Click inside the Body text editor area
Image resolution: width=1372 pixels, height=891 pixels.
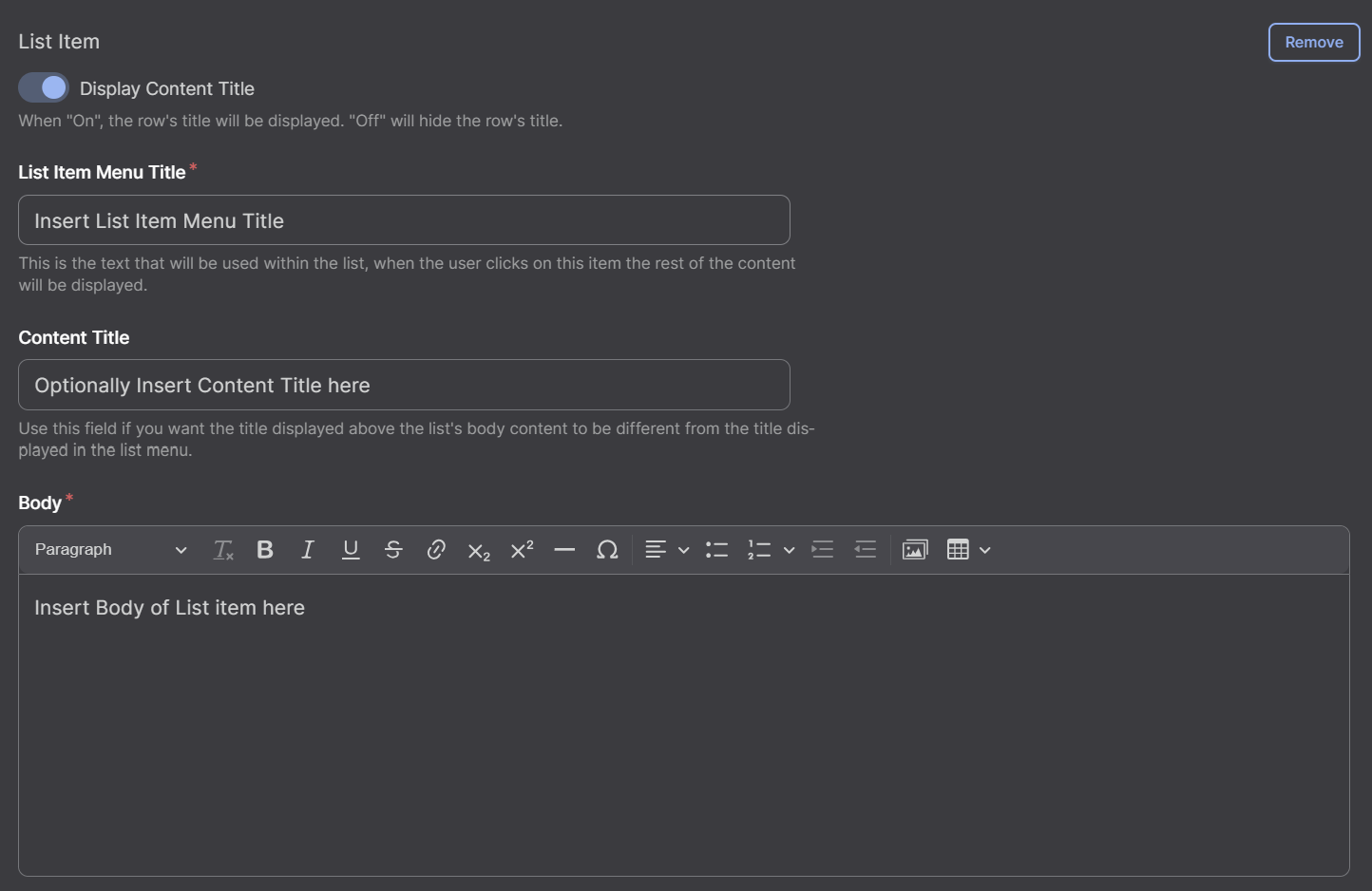[x=684, y=725]
